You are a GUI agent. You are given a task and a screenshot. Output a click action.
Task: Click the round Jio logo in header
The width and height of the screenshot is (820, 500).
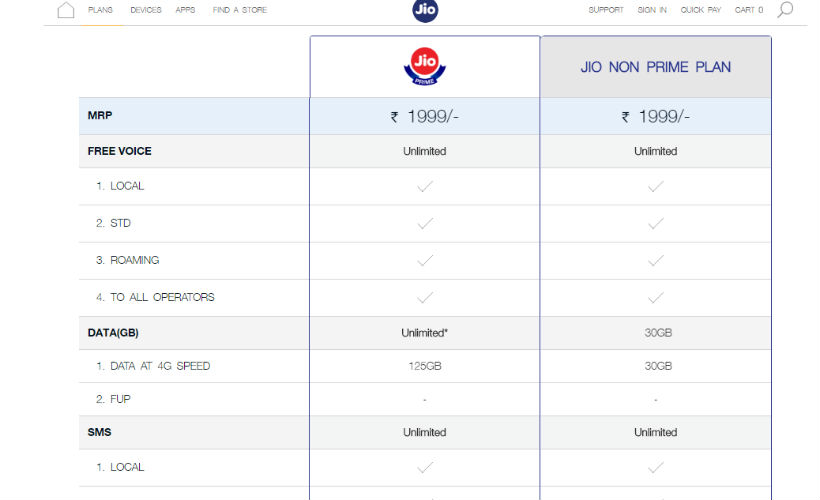pos(425,9)
